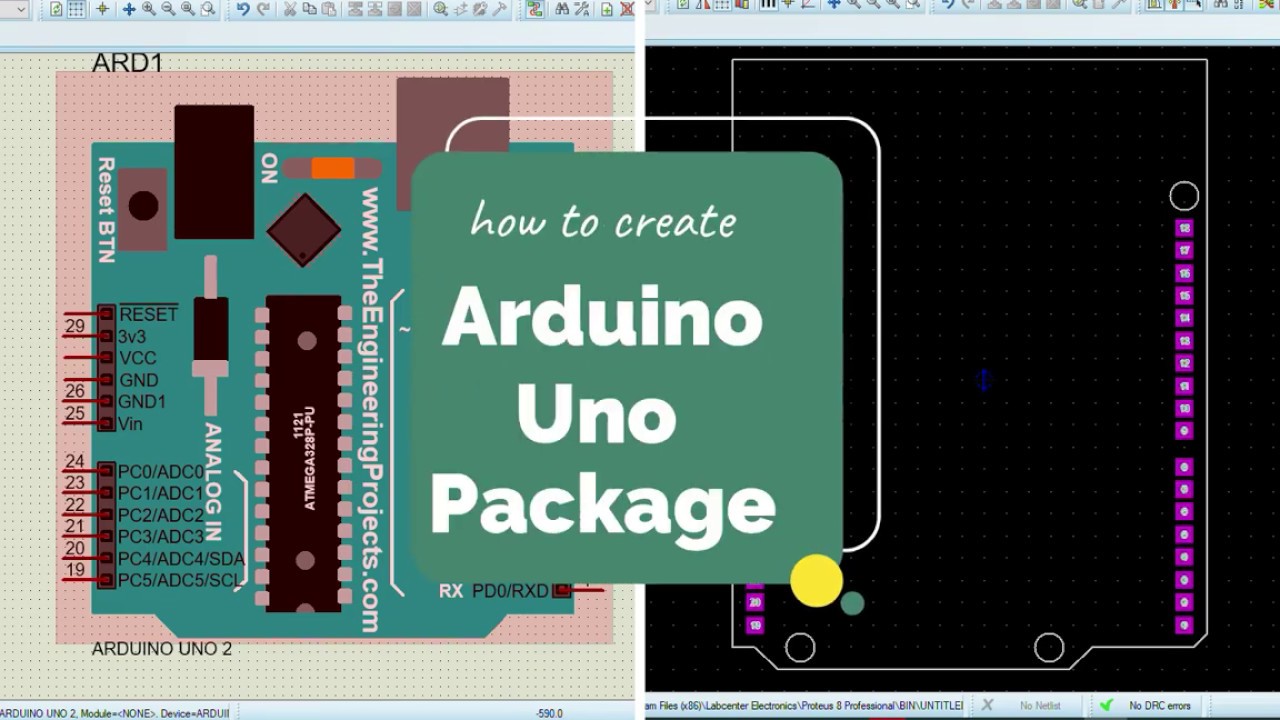Click Pick Parts From Libraries icon
Image resolution: width=1280 pixels, height=720 pixels.
point(440,9)
